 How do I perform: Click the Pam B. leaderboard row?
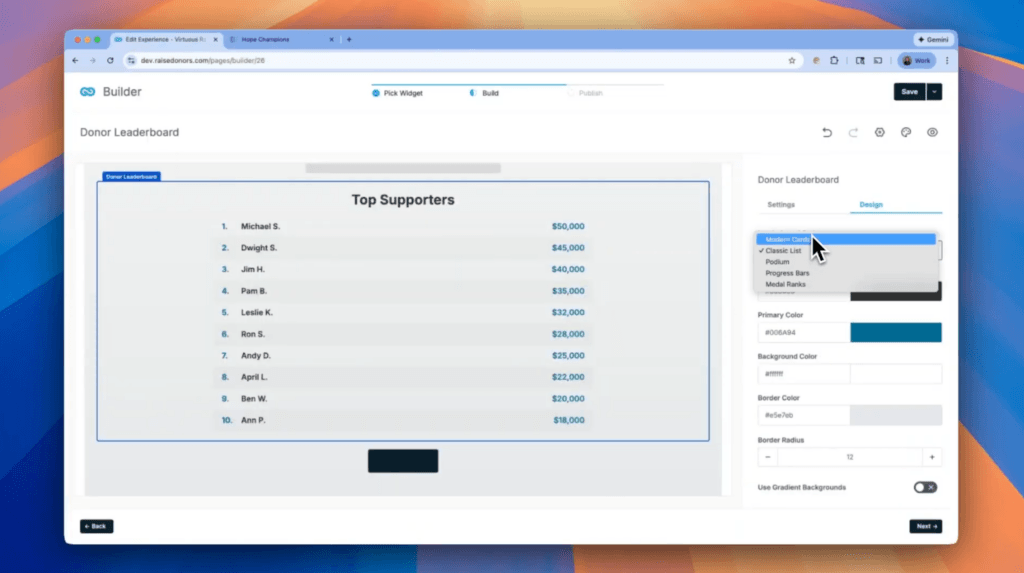(403, 291)
